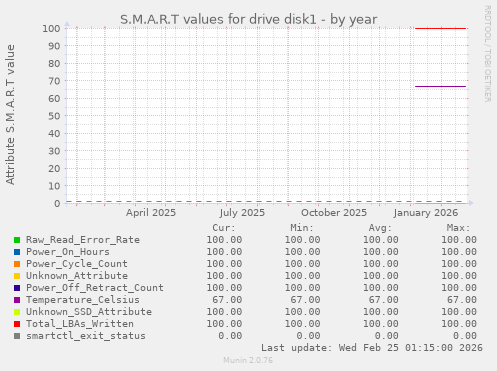The height and width of the screenshot is (371, 497).
Task: Click Total_LBAs_Written avg value 100.00
Action: click(x=381, y=324)
